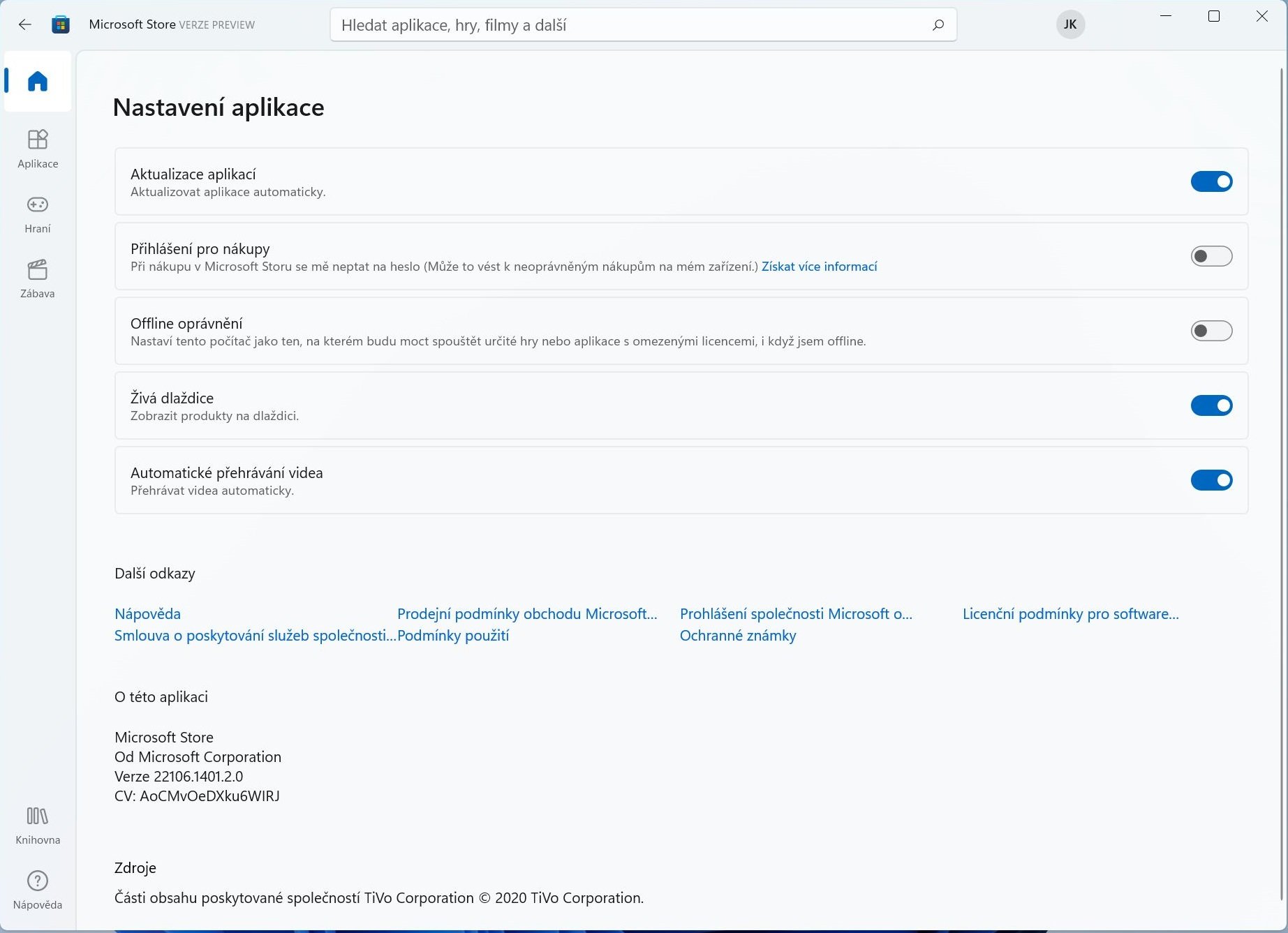Viewport: 1288px width, 933px height.
Task: Turn off Živá dlaždice switch
Action: click(x=1211, y=405)
